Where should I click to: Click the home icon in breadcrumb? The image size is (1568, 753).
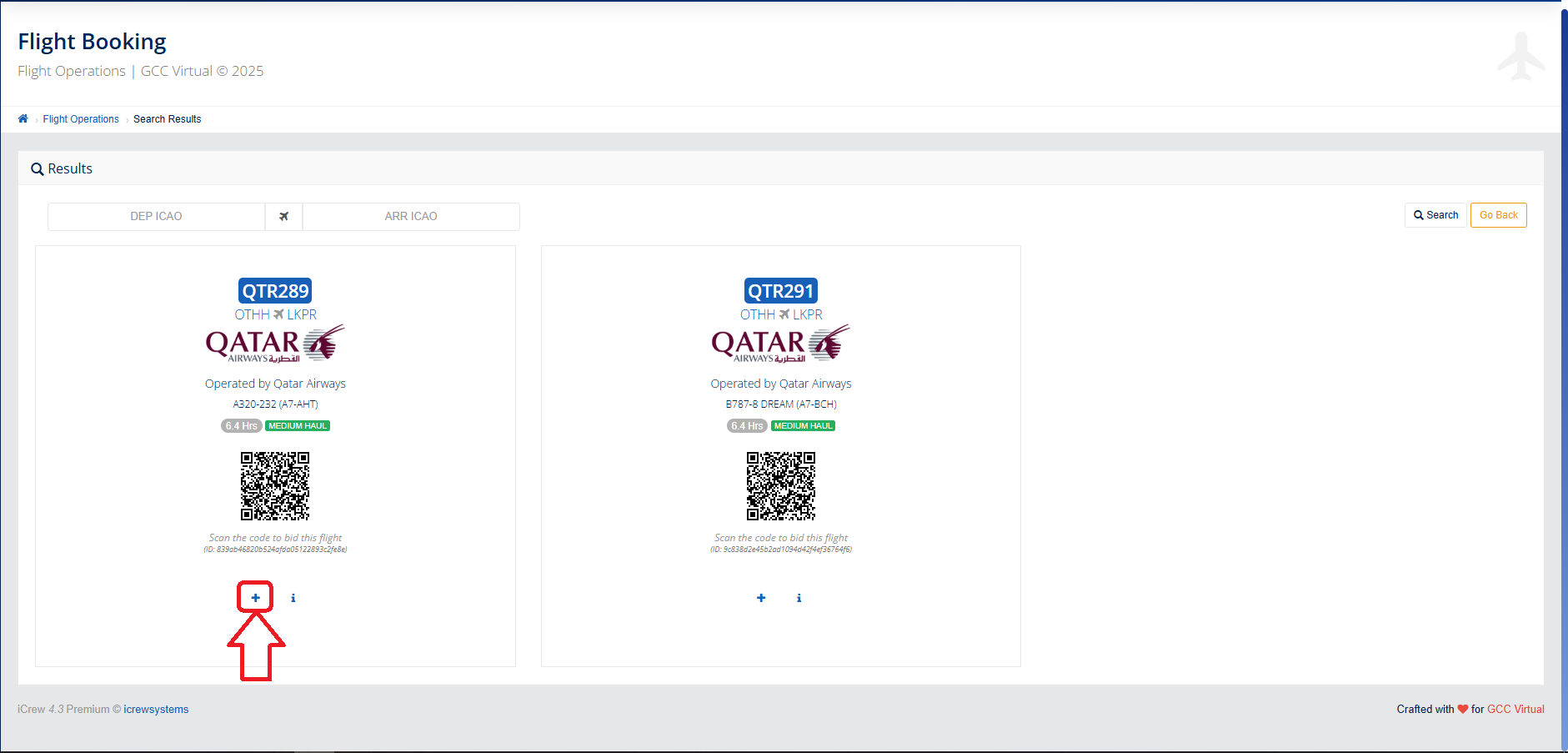point(23,118)
